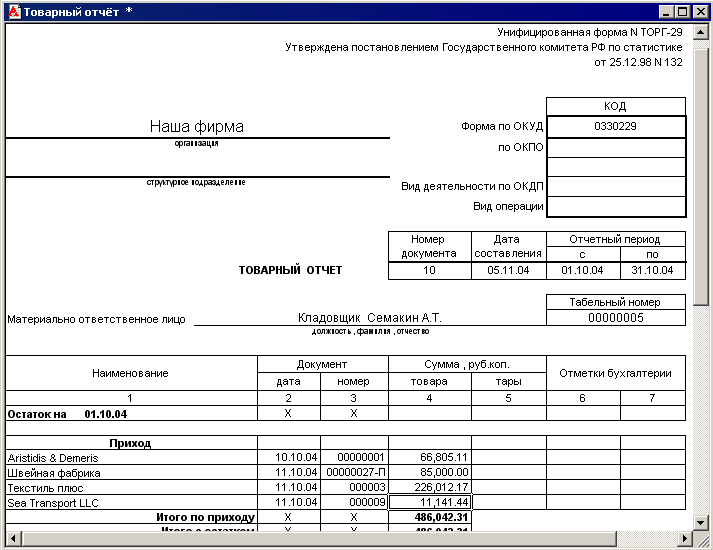Click the Швейная фабрика row name
Viewport: 713px width, 550px height.
(x=54, y=473)
